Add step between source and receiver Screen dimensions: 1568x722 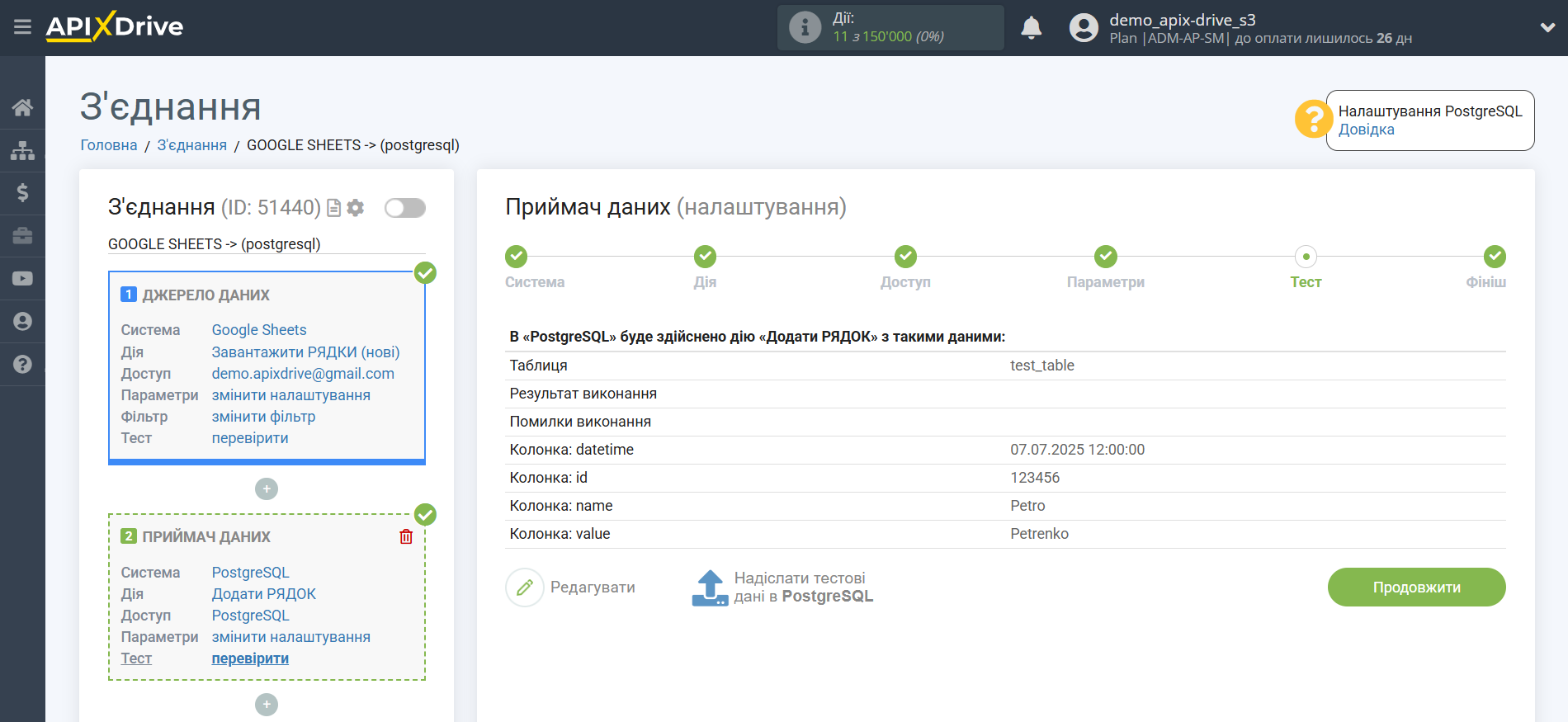(x=267, y=489)
